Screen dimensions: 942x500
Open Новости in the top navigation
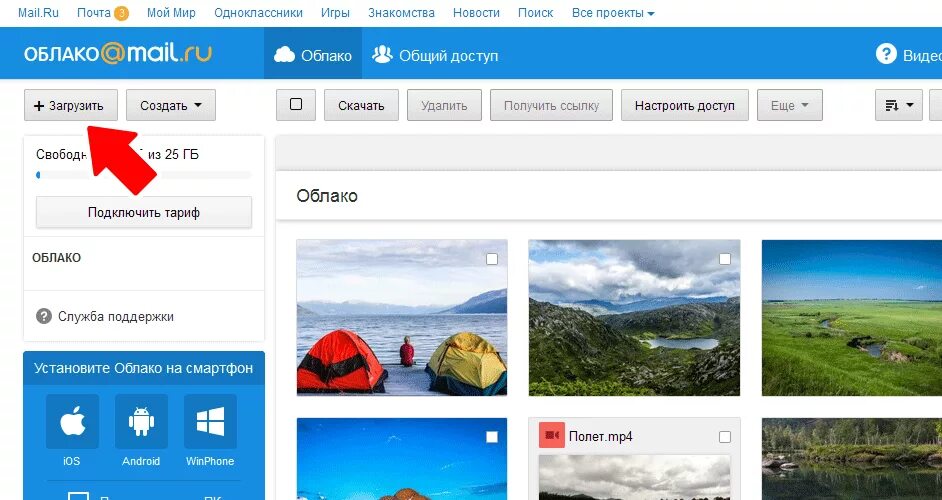point(476,13)
